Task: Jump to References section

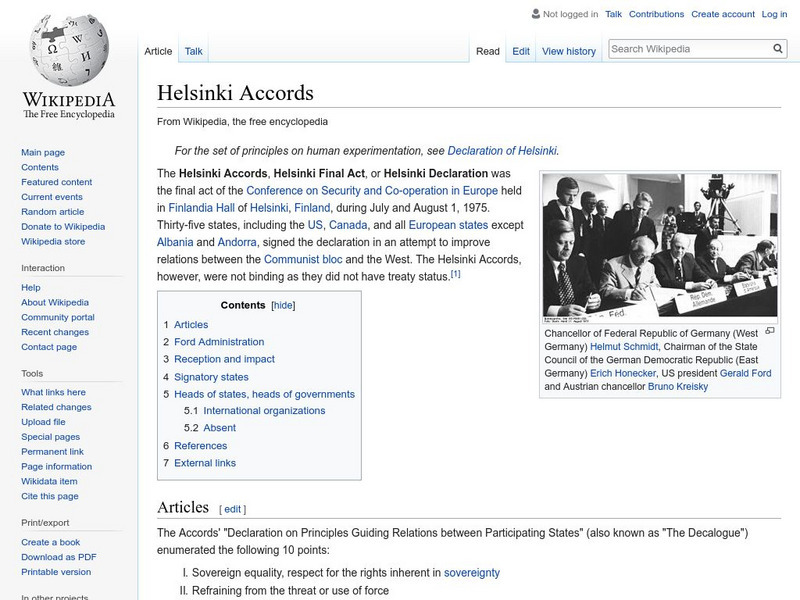Action: point(201,446)
